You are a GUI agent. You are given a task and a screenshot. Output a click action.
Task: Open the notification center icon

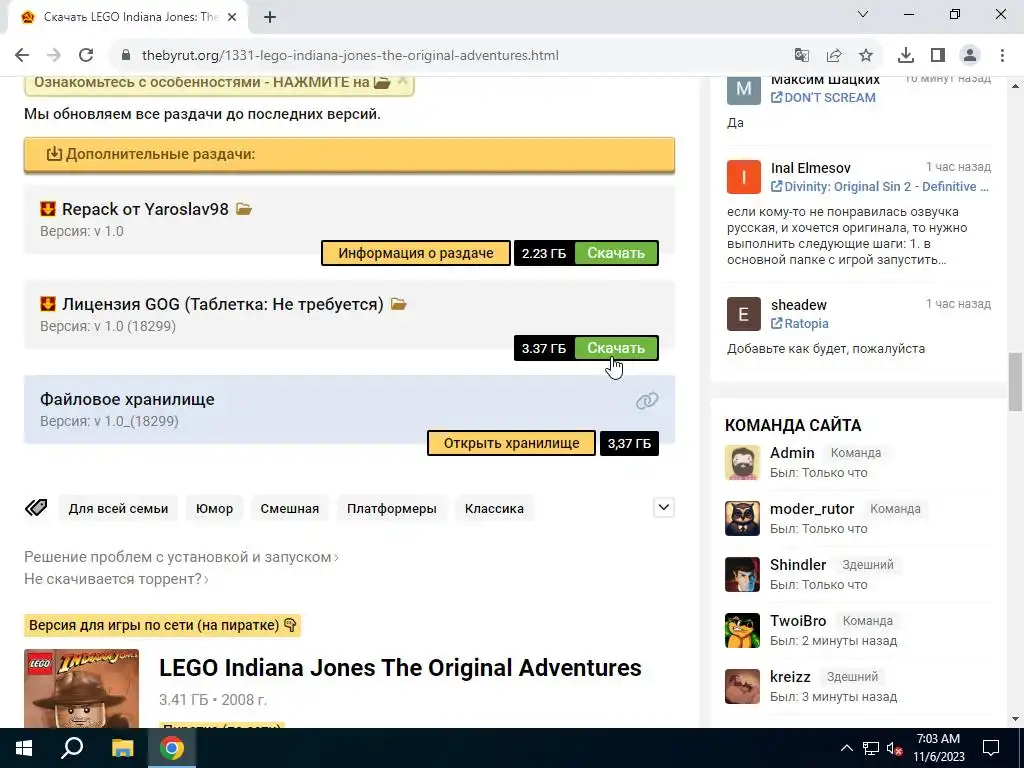991,748
